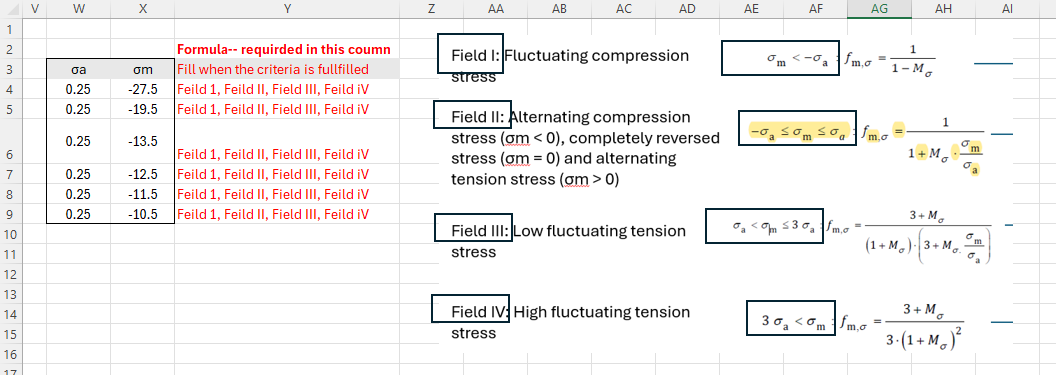Select 'Fill when the criteria is fullfilled' cell

(x=288, y=69)
